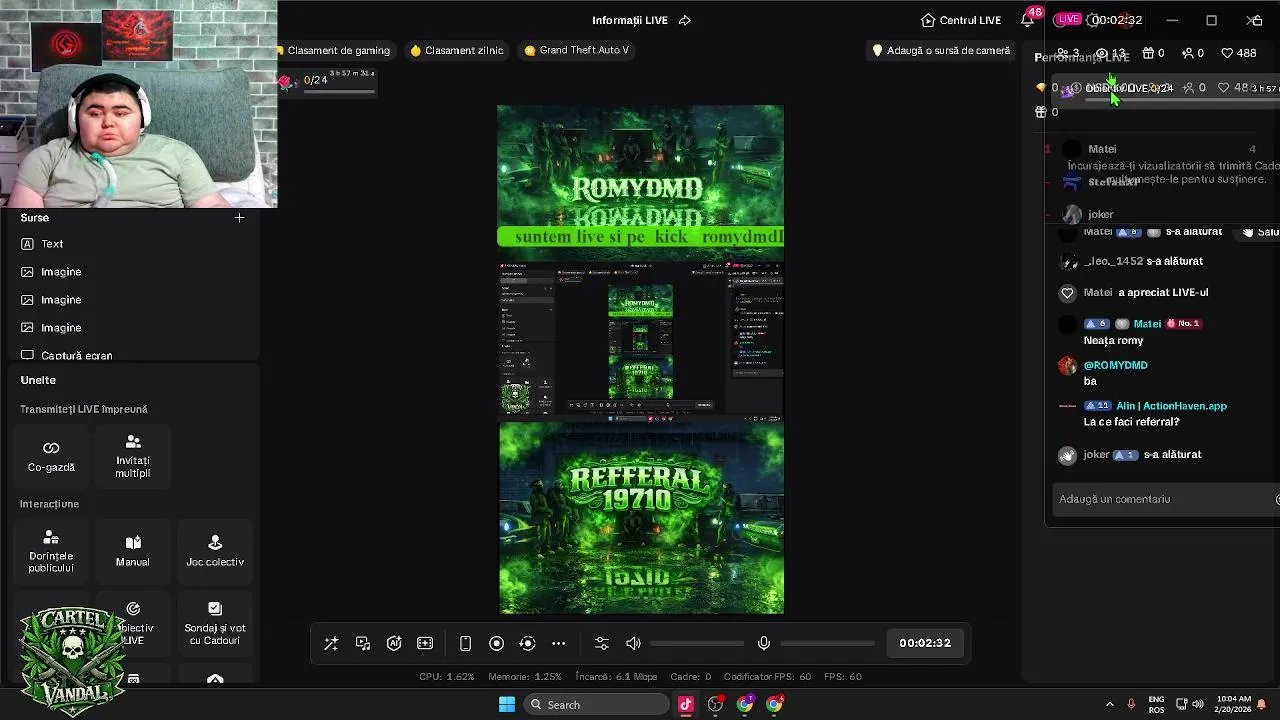Open Informații LIVE header
1280x720 pixels.
(628, 20)
